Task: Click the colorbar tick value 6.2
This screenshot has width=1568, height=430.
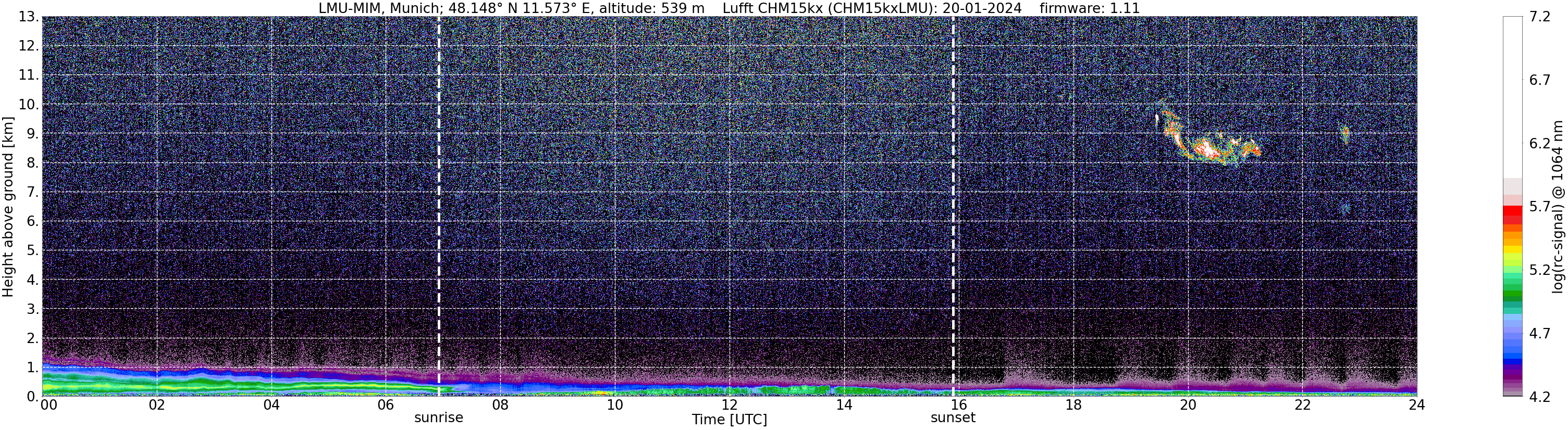Action: 1539,143
